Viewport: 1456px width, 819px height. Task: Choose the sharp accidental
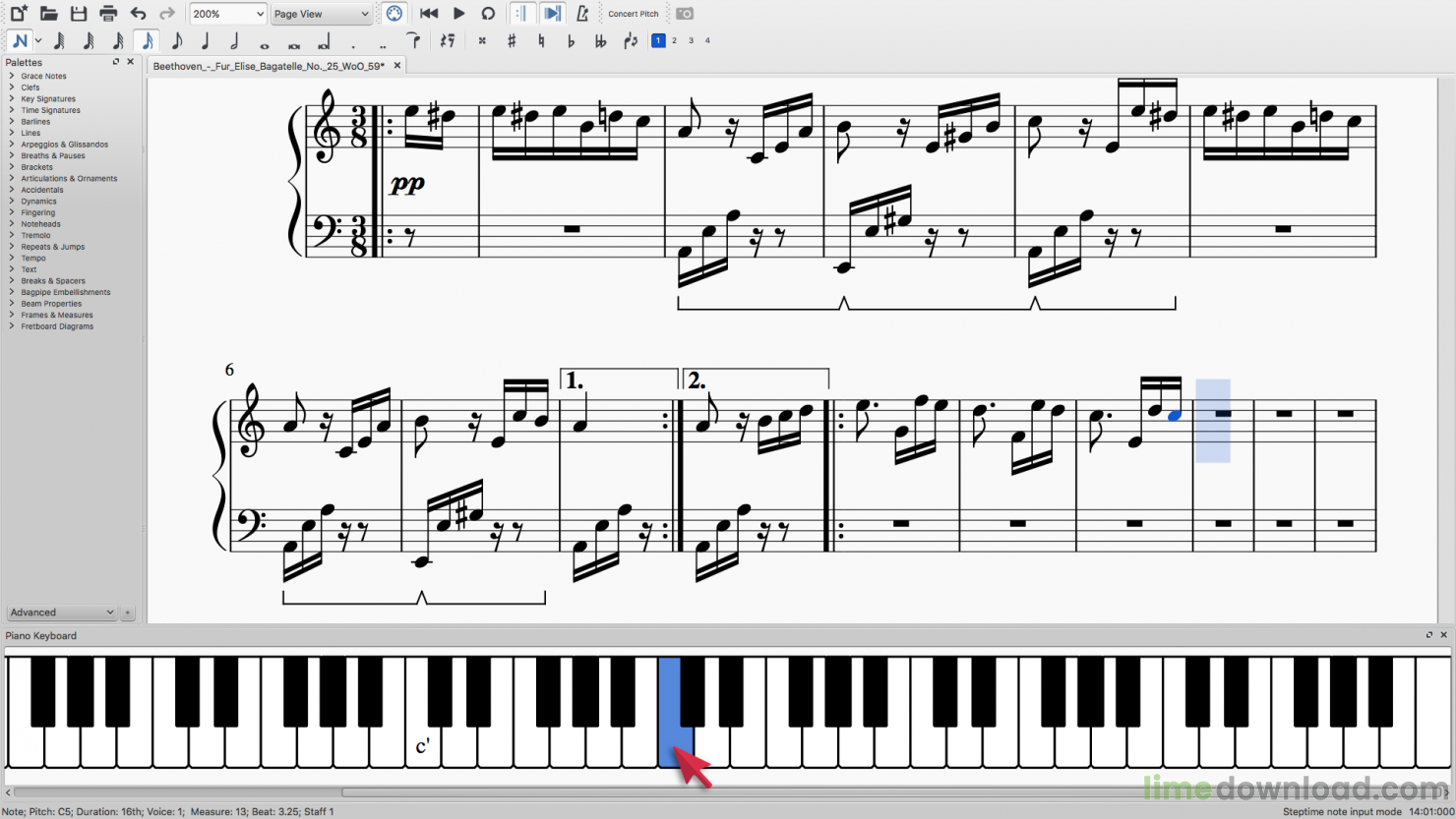pos(511,41)
